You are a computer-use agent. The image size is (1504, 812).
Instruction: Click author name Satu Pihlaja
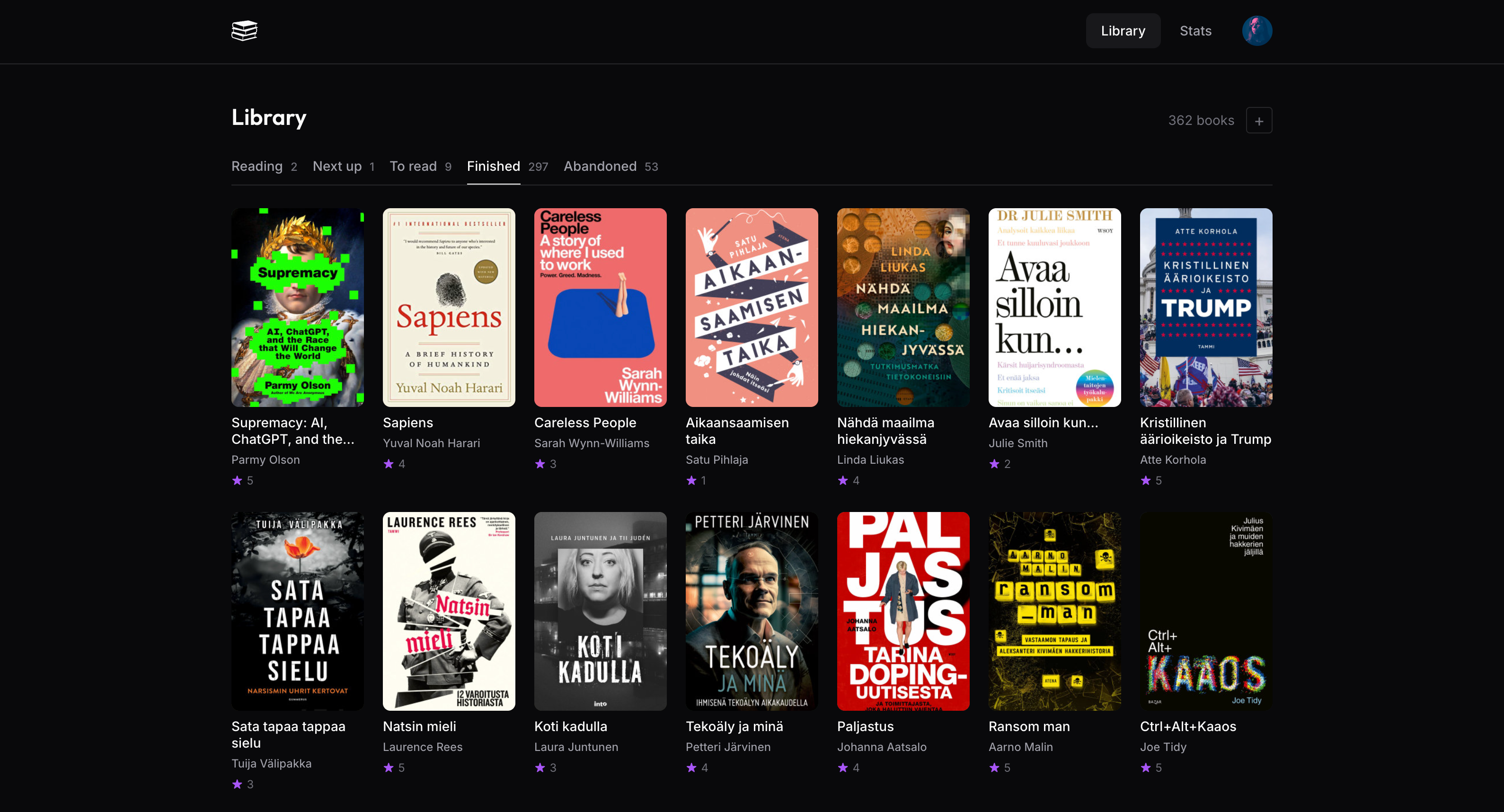click(x=717, y=459)
